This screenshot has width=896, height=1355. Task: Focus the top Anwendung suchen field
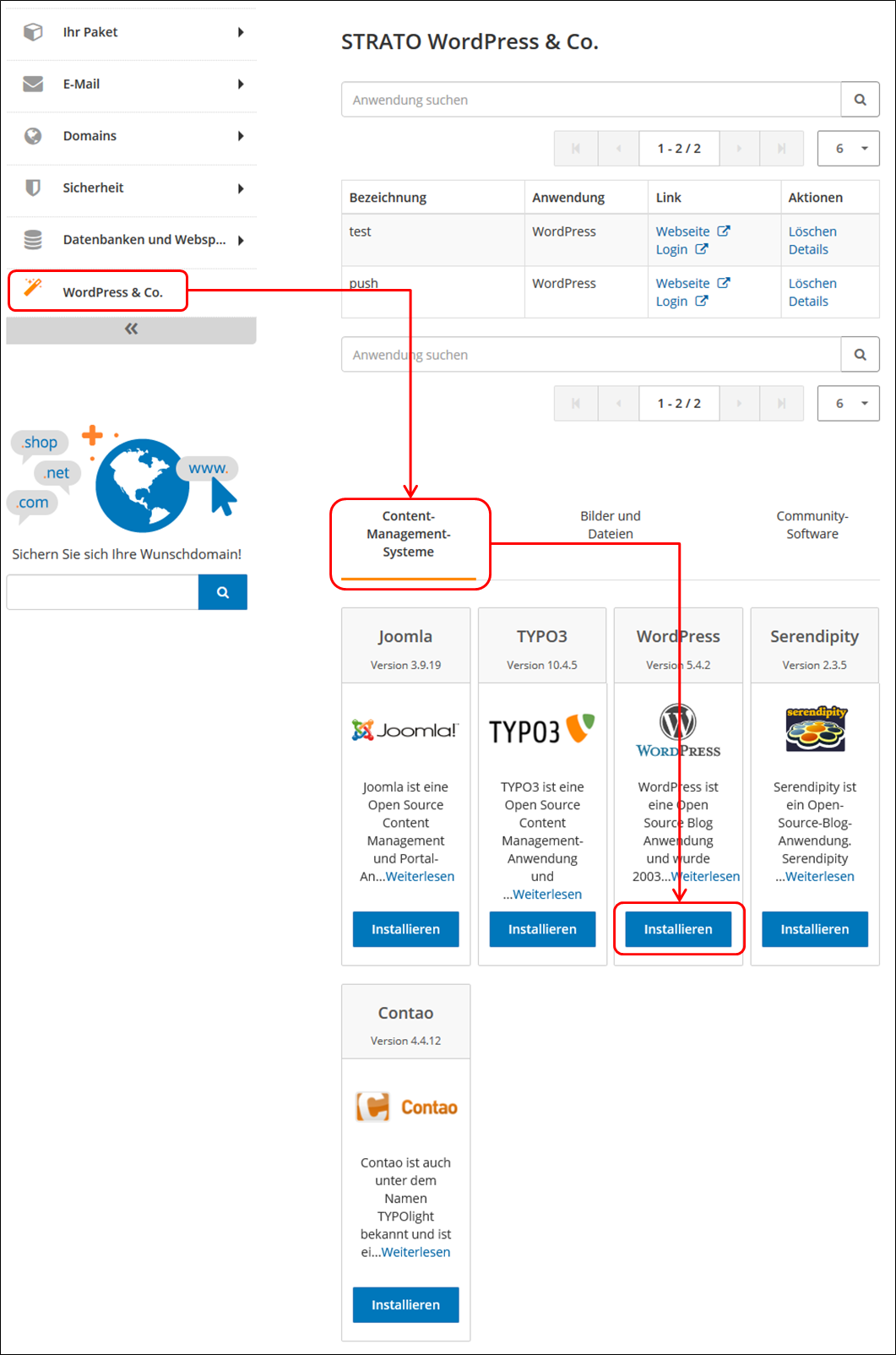[591, 100]
